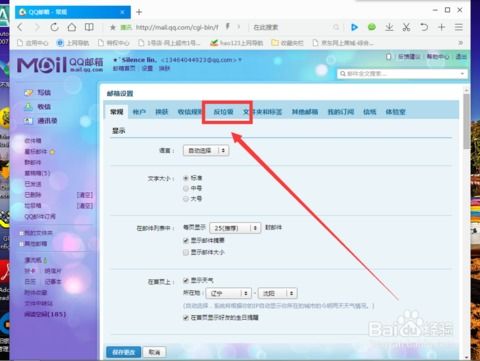
Task: Click the 收信 receive mail icon
Action: click(x=29, y=107)
